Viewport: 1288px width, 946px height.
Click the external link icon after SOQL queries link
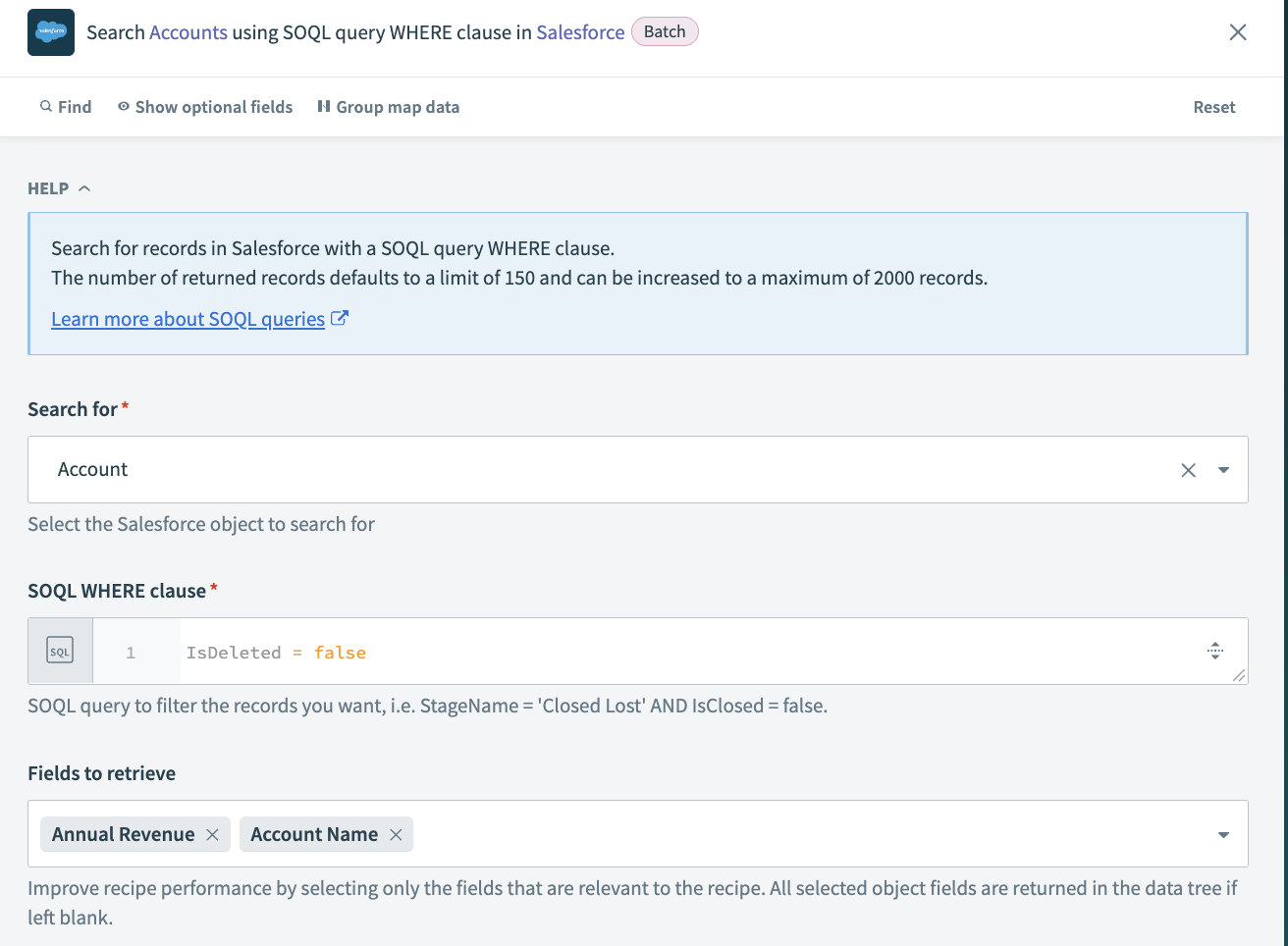tap(340, 318)
